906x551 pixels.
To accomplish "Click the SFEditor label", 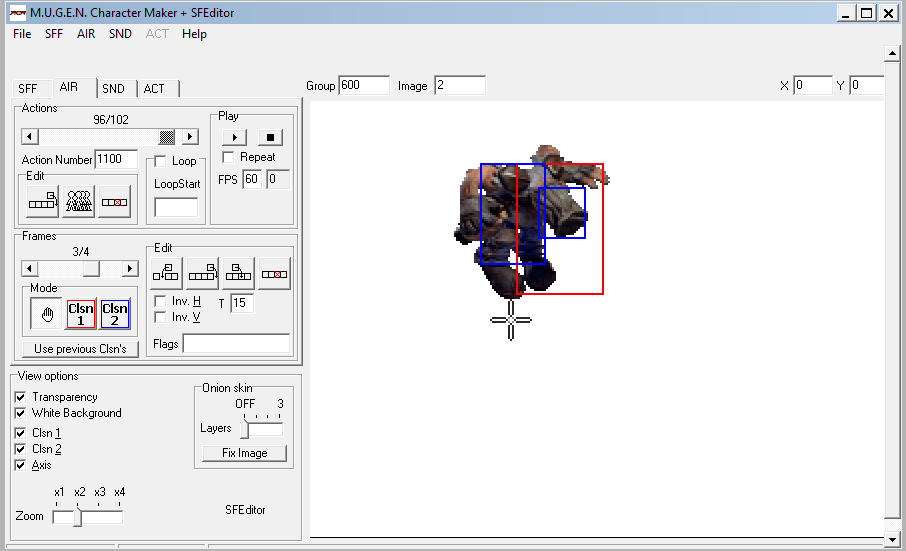I will [x=245, y=510].
